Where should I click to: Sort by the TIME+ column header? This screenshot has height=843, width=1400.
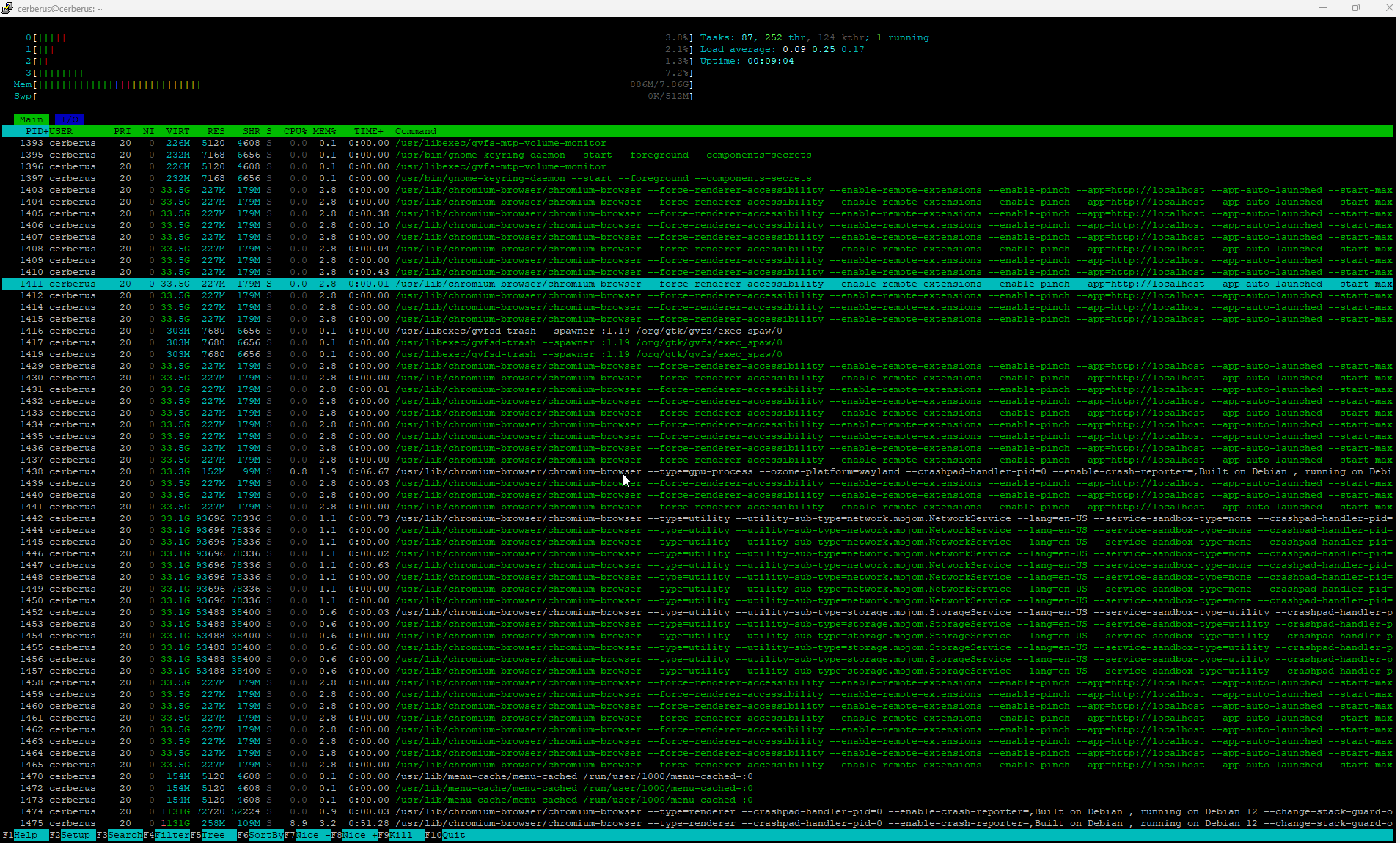pos(369,131)
